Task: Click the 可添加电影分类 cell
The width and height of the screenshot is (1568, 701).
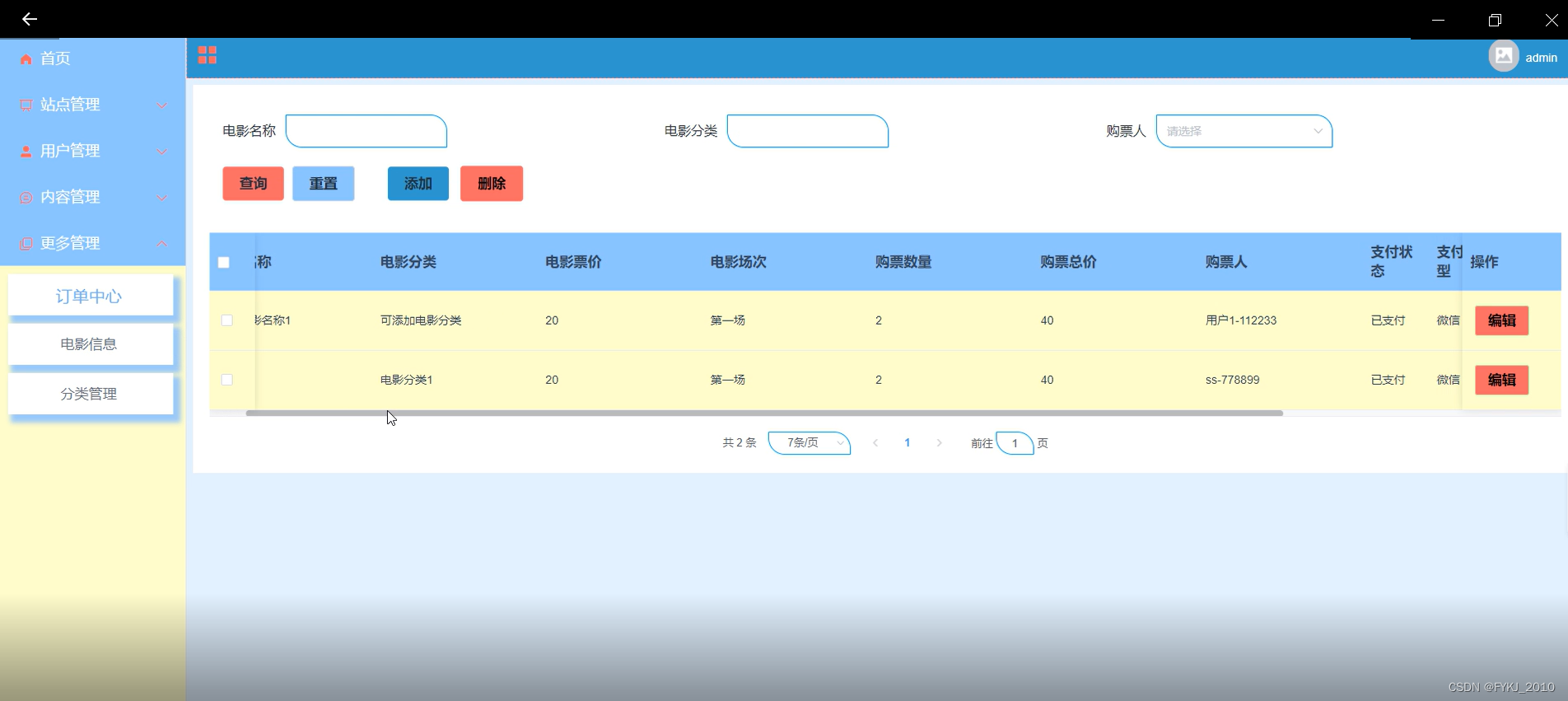Action: (x=421, y=320)
